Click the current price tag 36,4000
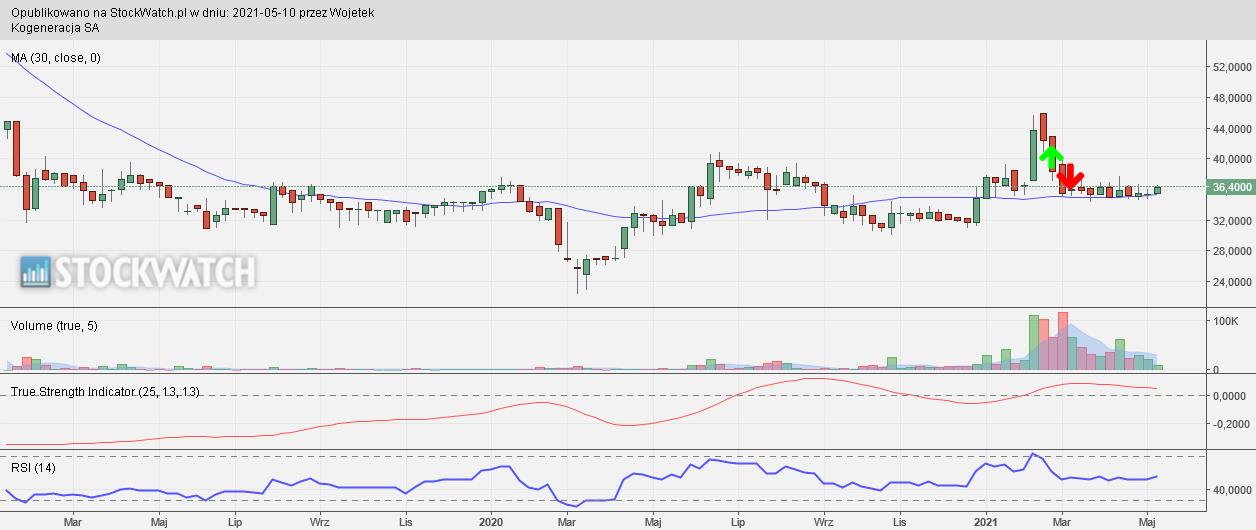The width and height of the screenshot is (1256, 530). pos(1231,187)
